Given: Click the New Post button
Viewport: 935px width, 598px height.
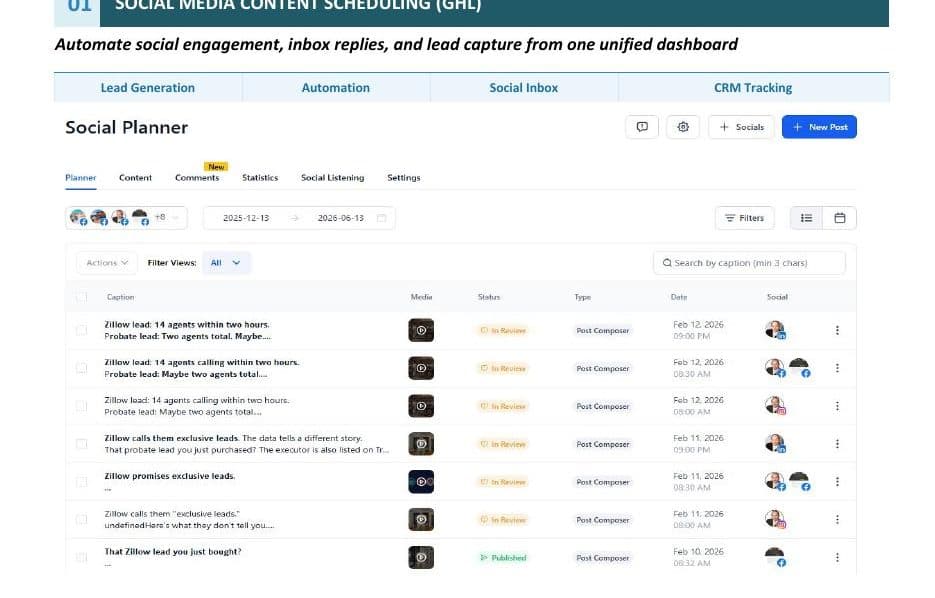Looking at the screenshot, I should tap(819, 127).
